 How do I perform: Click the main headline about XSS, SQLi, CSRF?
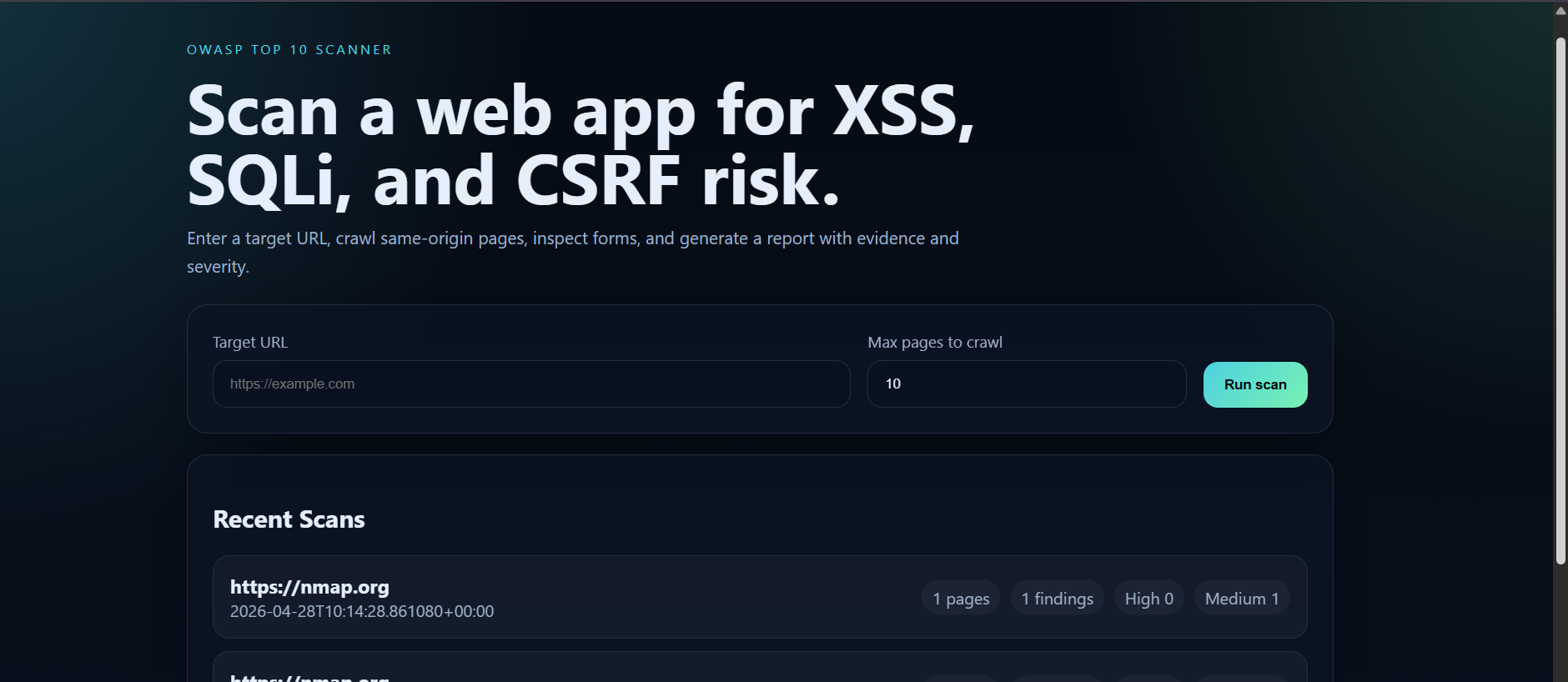581,145
